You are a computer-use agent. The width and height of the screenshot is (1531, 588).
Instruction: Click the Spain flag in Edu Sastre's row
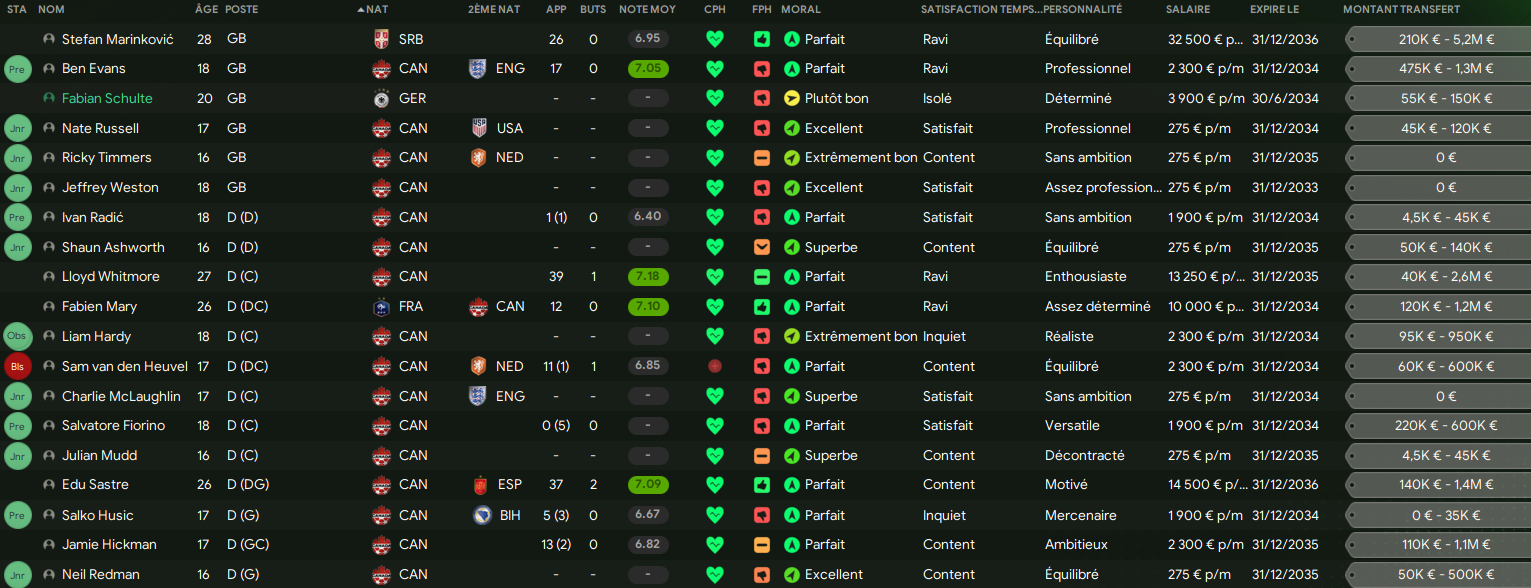click(478, 485)
